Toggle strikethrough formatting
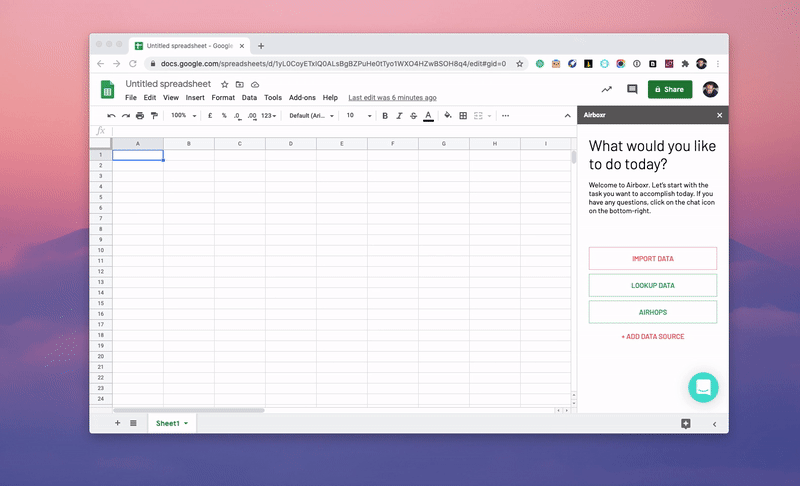Image resolution: width=800 pixels, height=486 pixels. click(x=413, y=116)
